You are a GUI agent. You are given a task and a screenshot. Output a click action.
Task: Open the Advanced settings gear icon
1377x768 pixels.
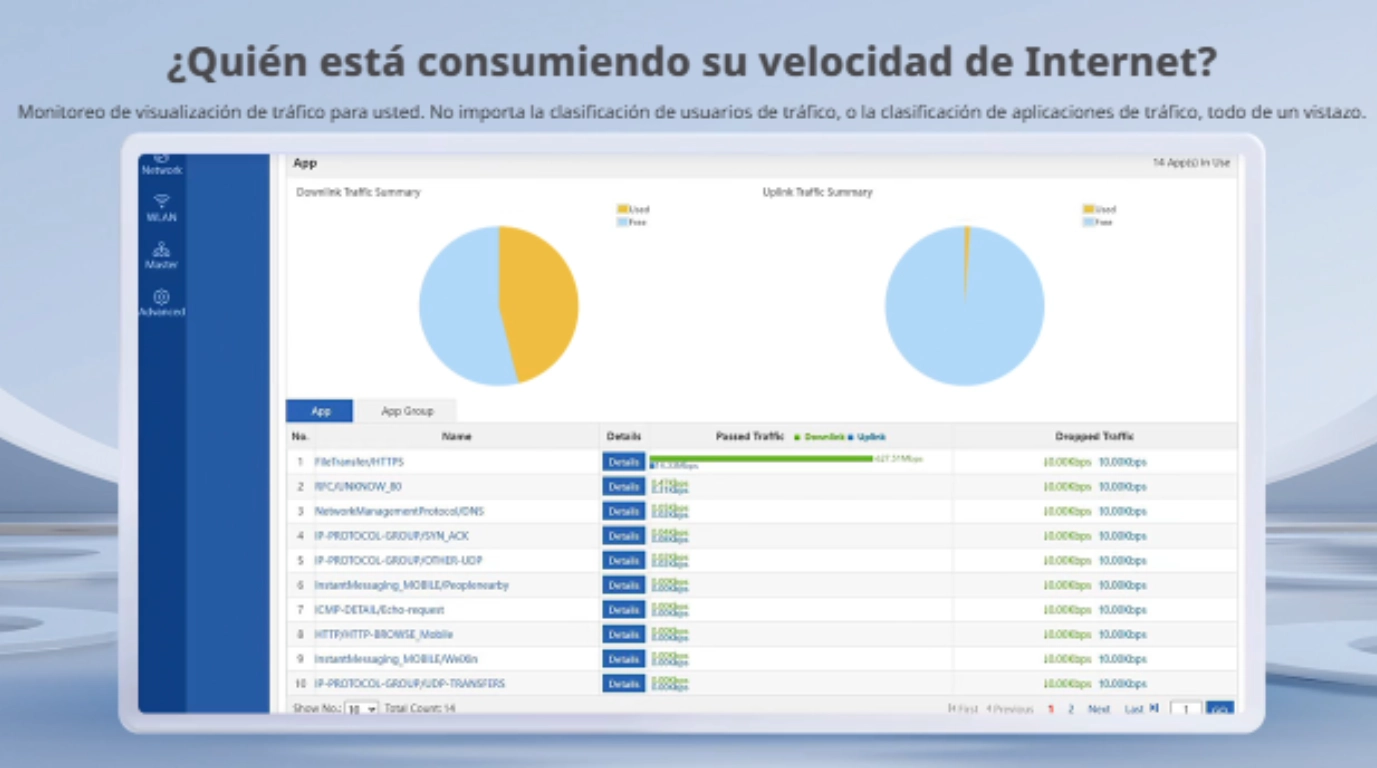click(x=161, y=298)
